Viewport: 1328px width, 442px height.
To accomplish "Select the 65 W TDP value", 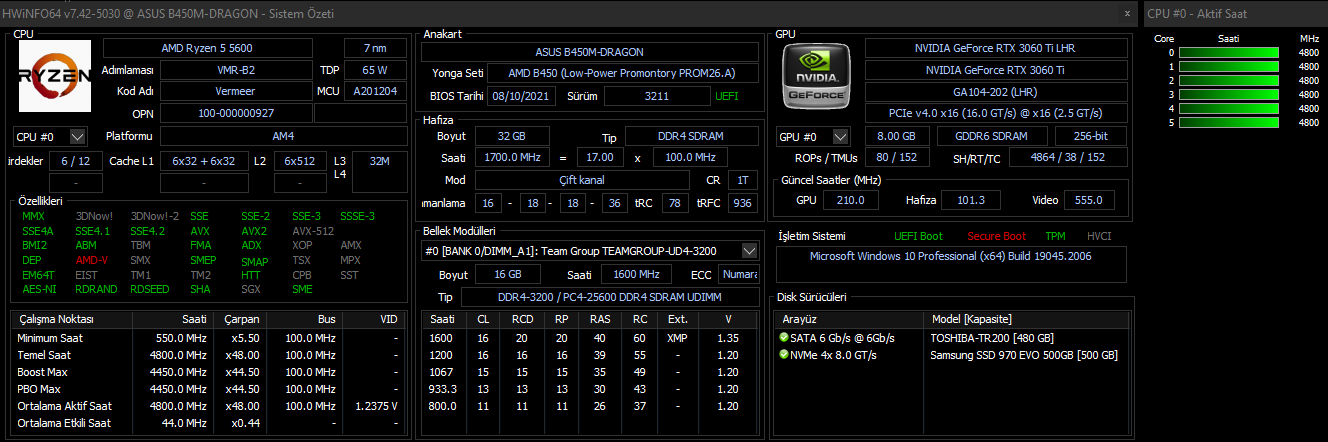I will [x=376, y=70].
